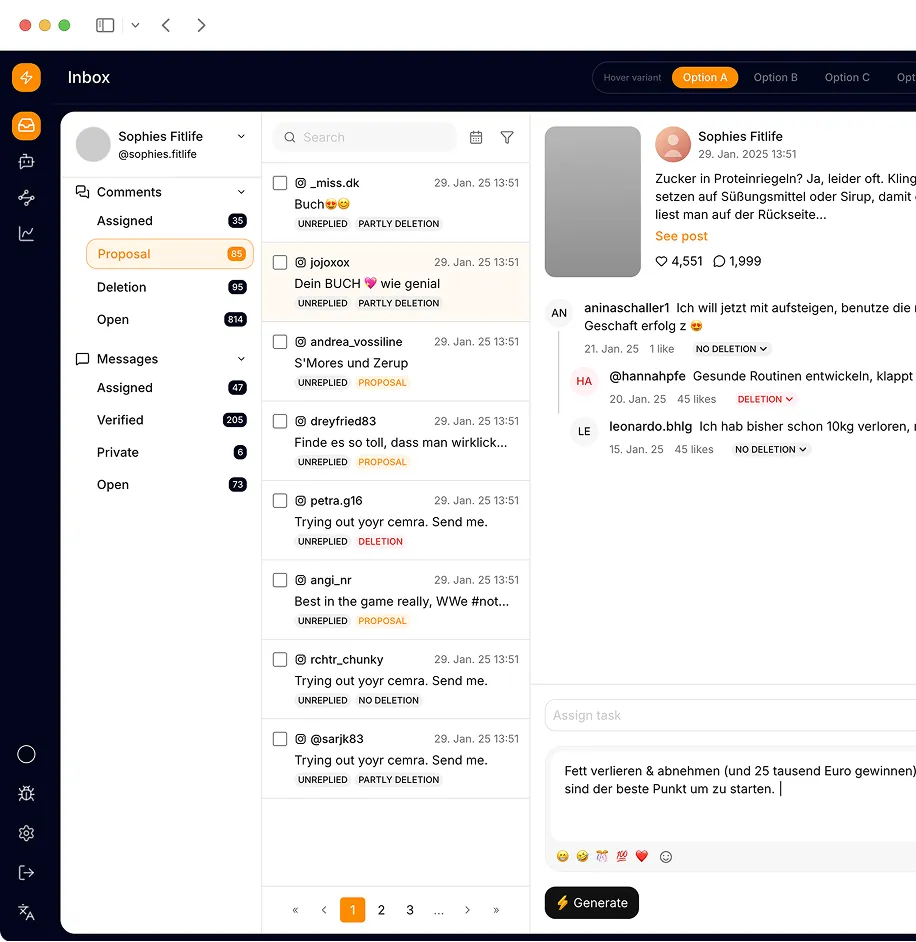Check the jojoxox comment checkbox
Screen dimensions: 916x942
point(280,263)
